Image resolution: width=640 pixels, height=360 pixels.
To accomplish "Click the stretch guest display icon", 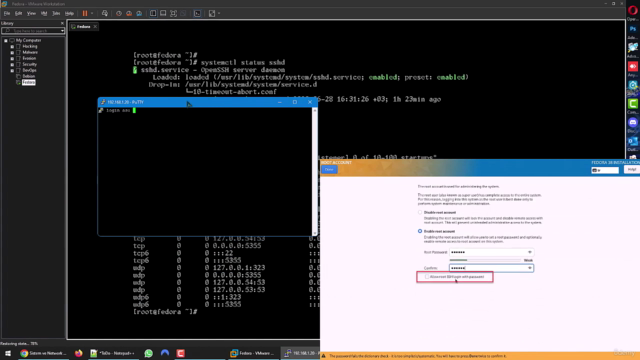I will (x=212, y=13).
